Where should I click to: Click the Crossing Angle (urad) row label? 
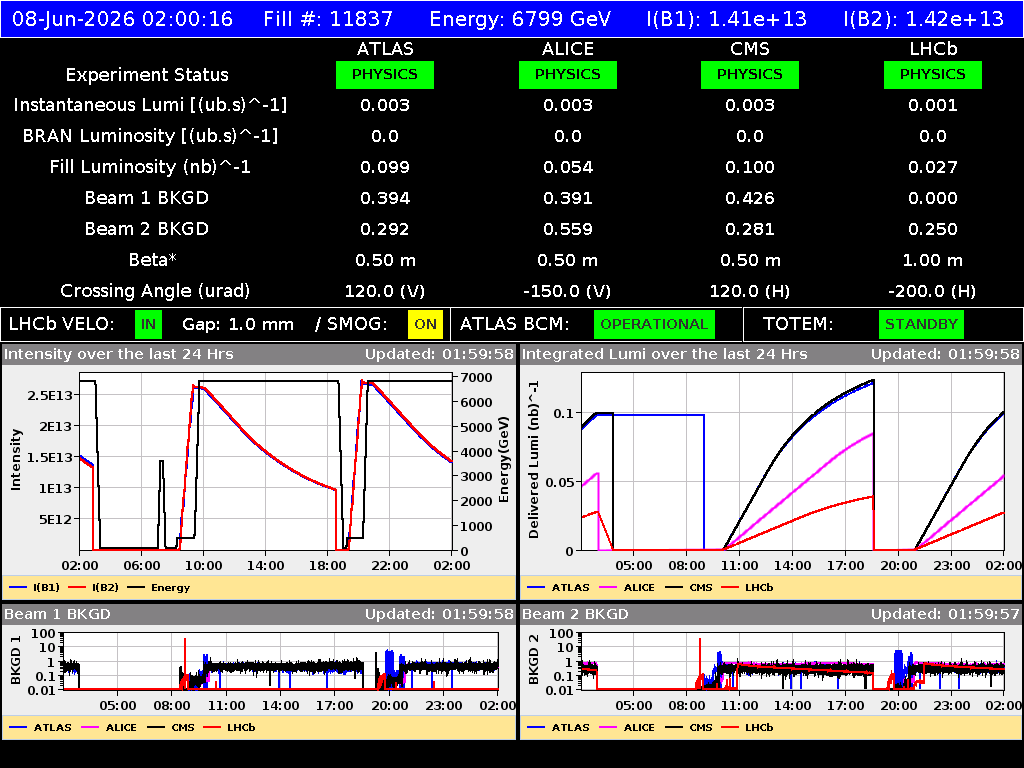click(155, 291)
